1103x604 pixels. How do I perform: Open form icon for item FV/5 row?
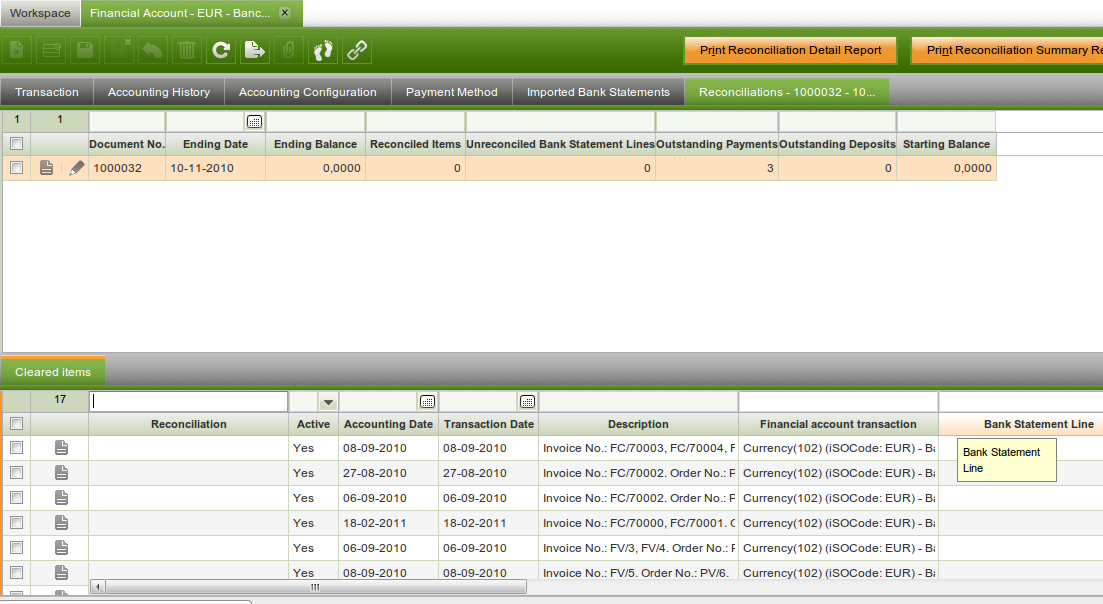click(x=61, y=572)
